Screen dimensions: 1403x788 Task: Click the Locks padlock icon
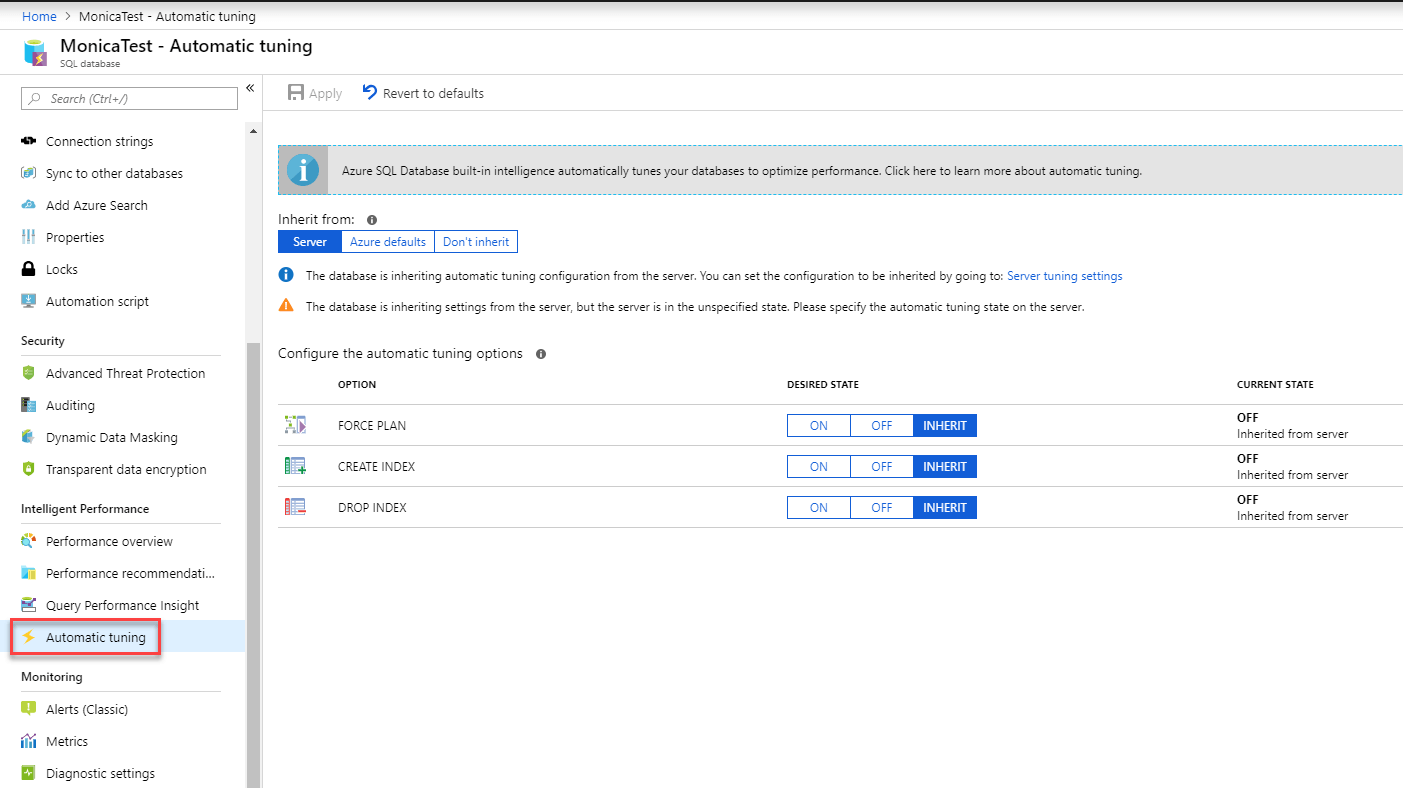(x=29, y=269)
